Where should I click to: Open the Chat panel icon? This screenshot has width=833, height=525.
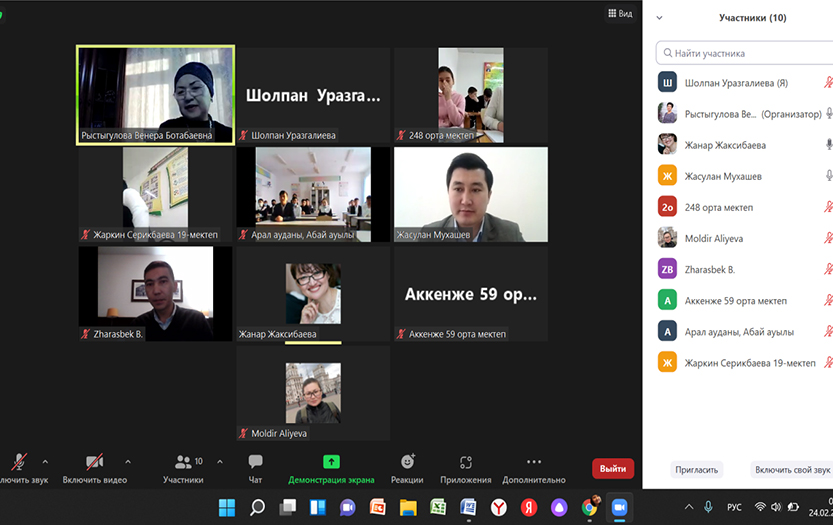click(255, 462)
